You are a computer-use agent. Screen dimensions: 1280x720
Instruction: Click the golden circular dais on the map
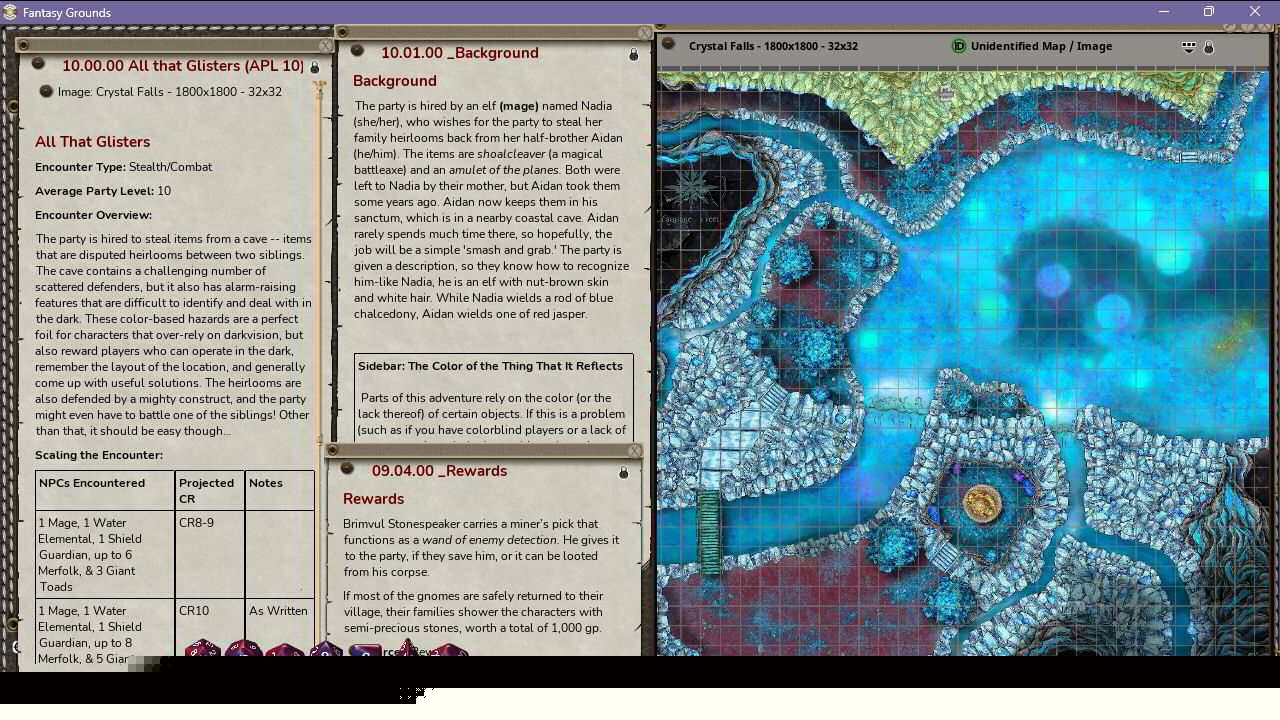point(982,504)
